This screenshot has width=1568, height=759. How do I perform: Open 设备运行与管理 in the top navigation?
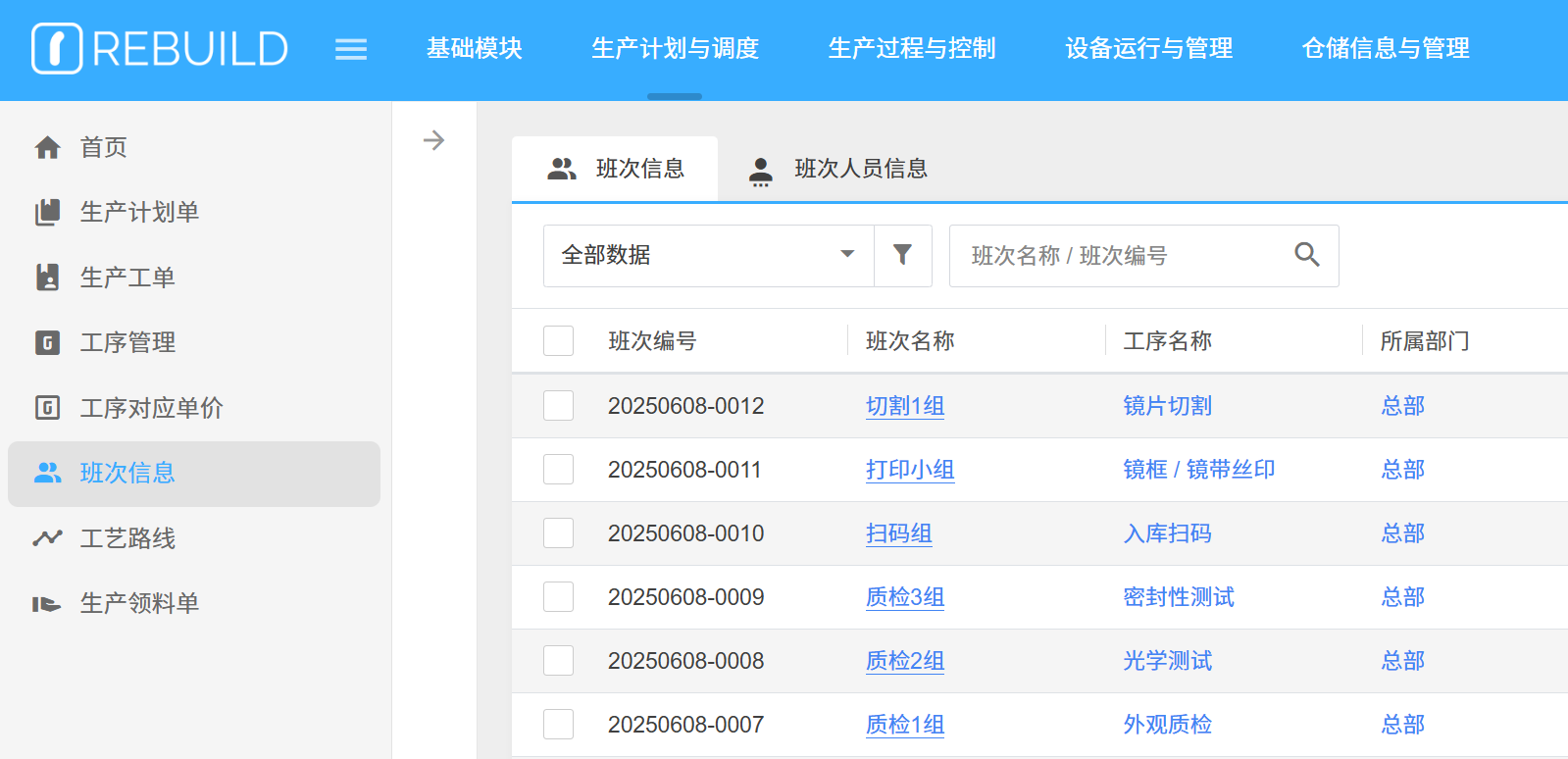(x=1148, y=48)
